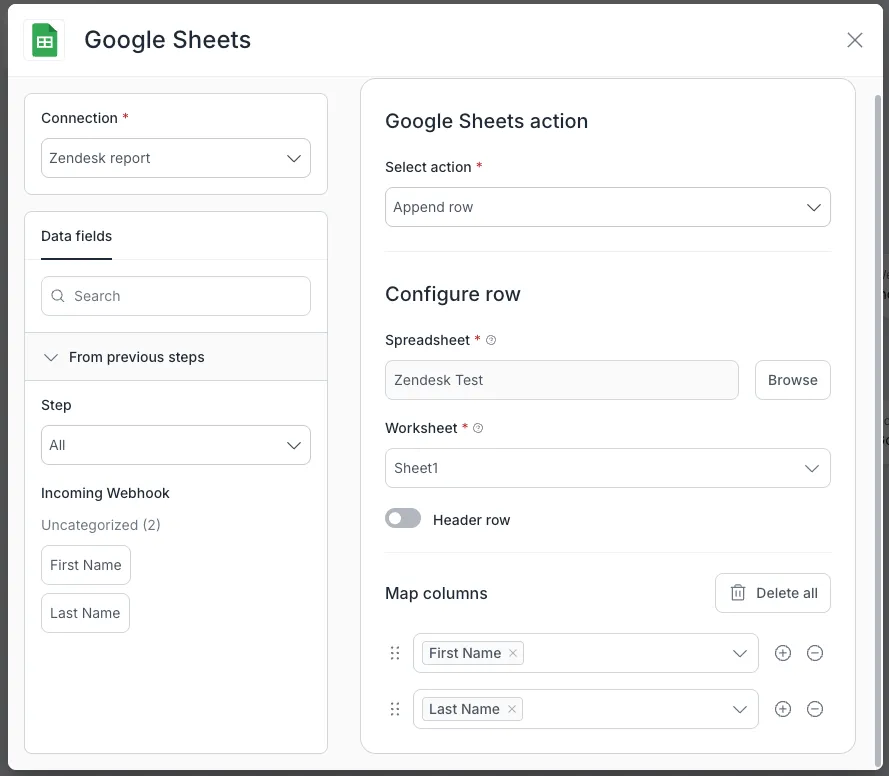Add a column after the Last Name row
This screenshot has width=889, height=776.
(x=782, y=709)
